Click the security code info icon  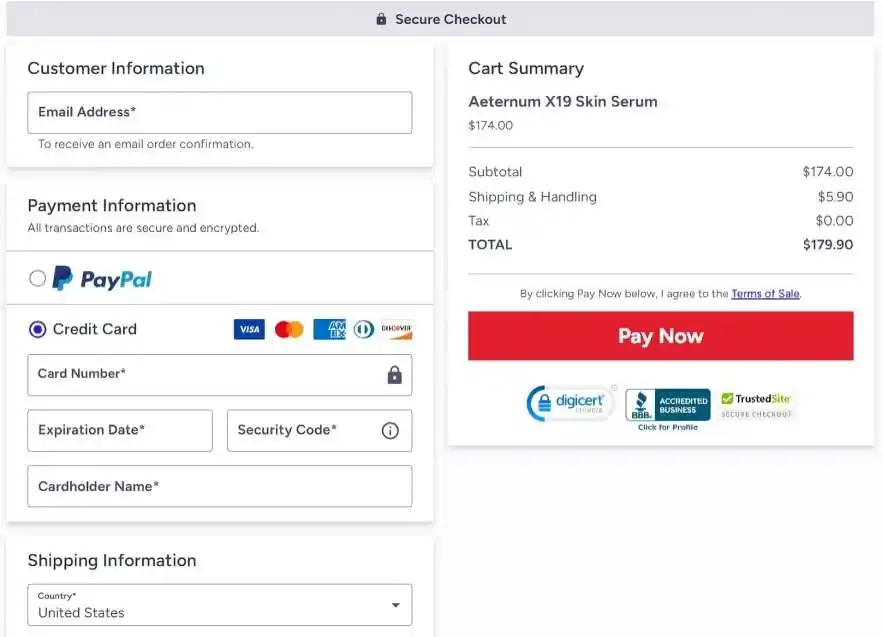tap(390, 430)
